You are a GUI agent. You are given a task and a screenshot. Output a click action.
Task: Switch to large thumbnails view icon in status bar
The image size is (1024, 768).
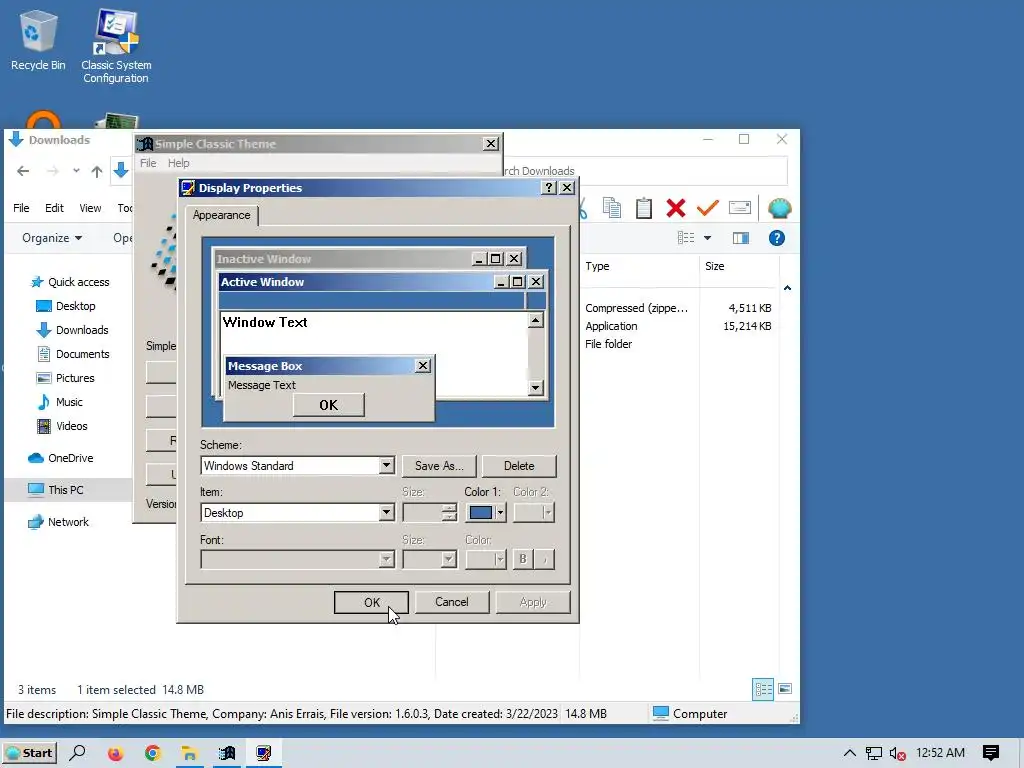(785, 689)
